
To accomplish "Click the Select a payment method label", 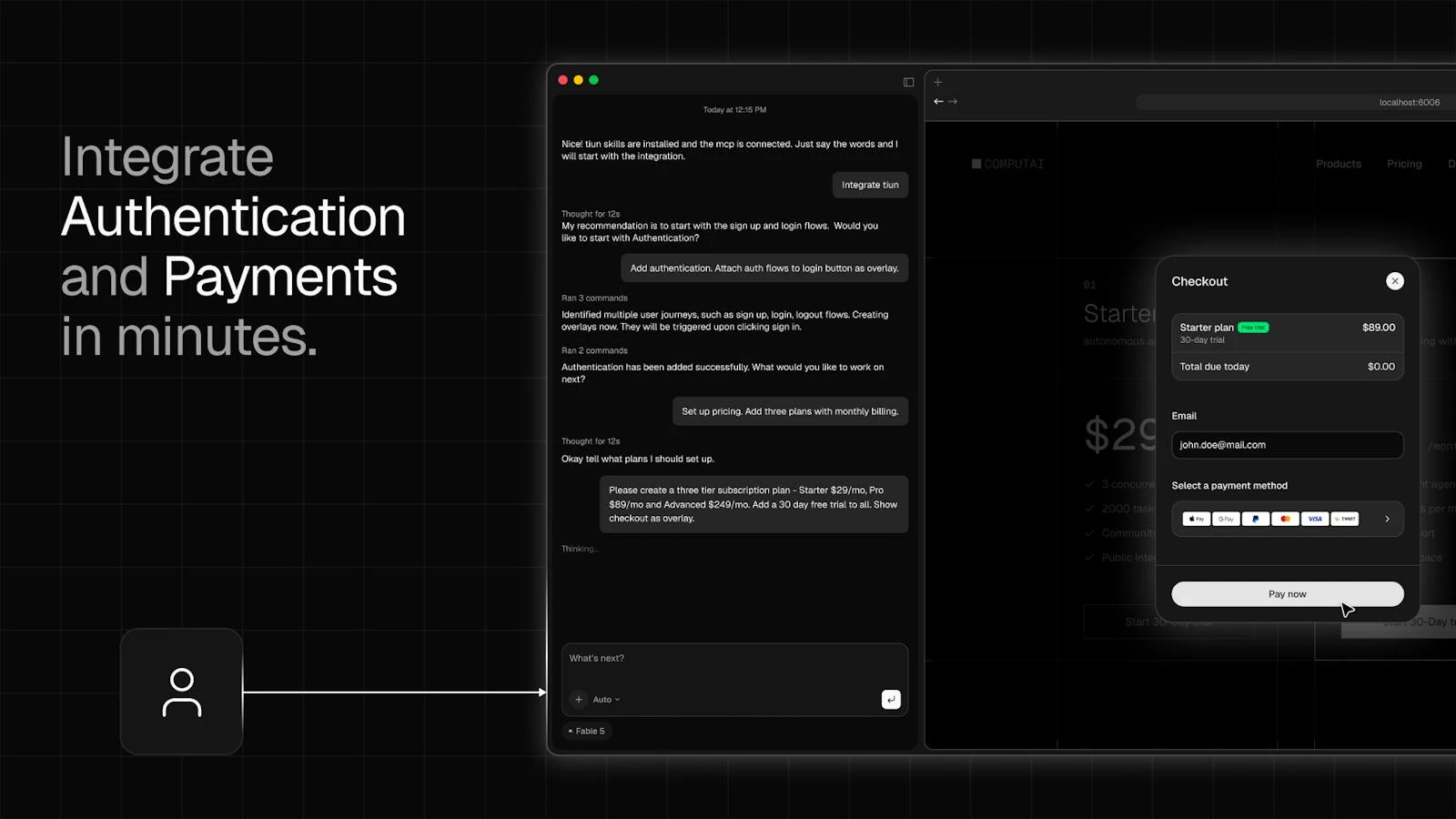I will [1229, 486].
